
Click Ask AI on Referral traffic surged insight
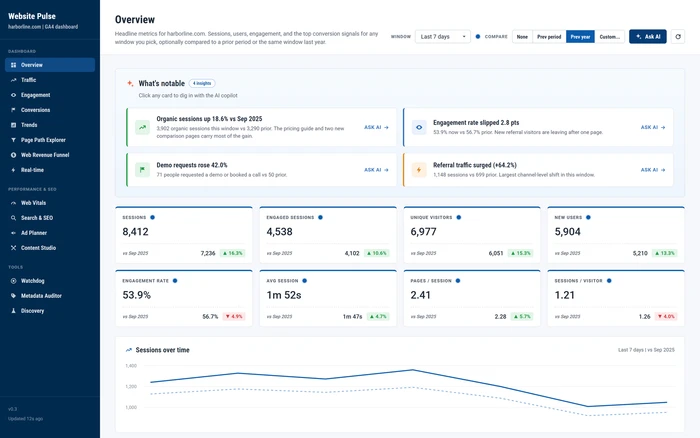653,170
